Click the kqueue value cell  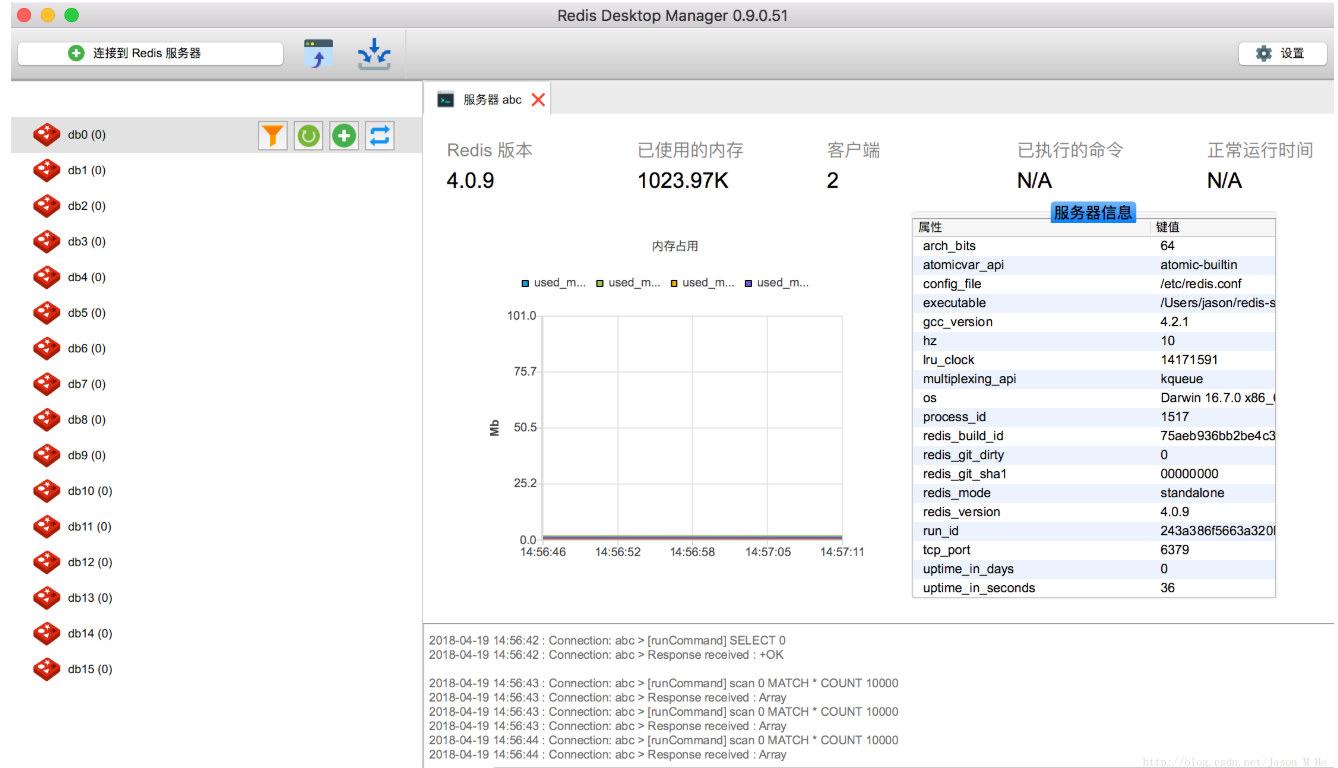tap(1182, 379)
